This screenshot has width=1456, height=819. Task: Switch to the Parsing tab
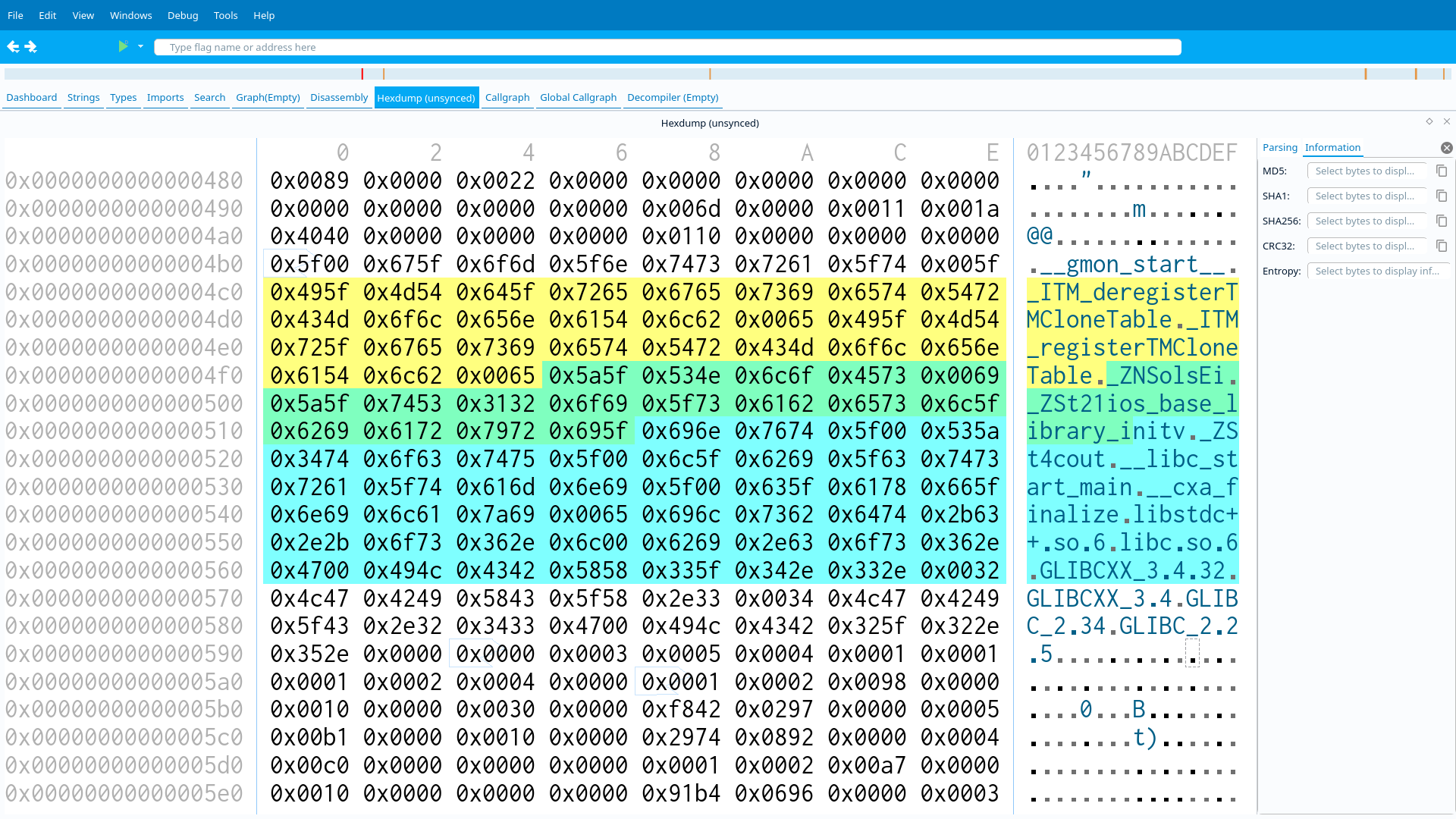1279,148
